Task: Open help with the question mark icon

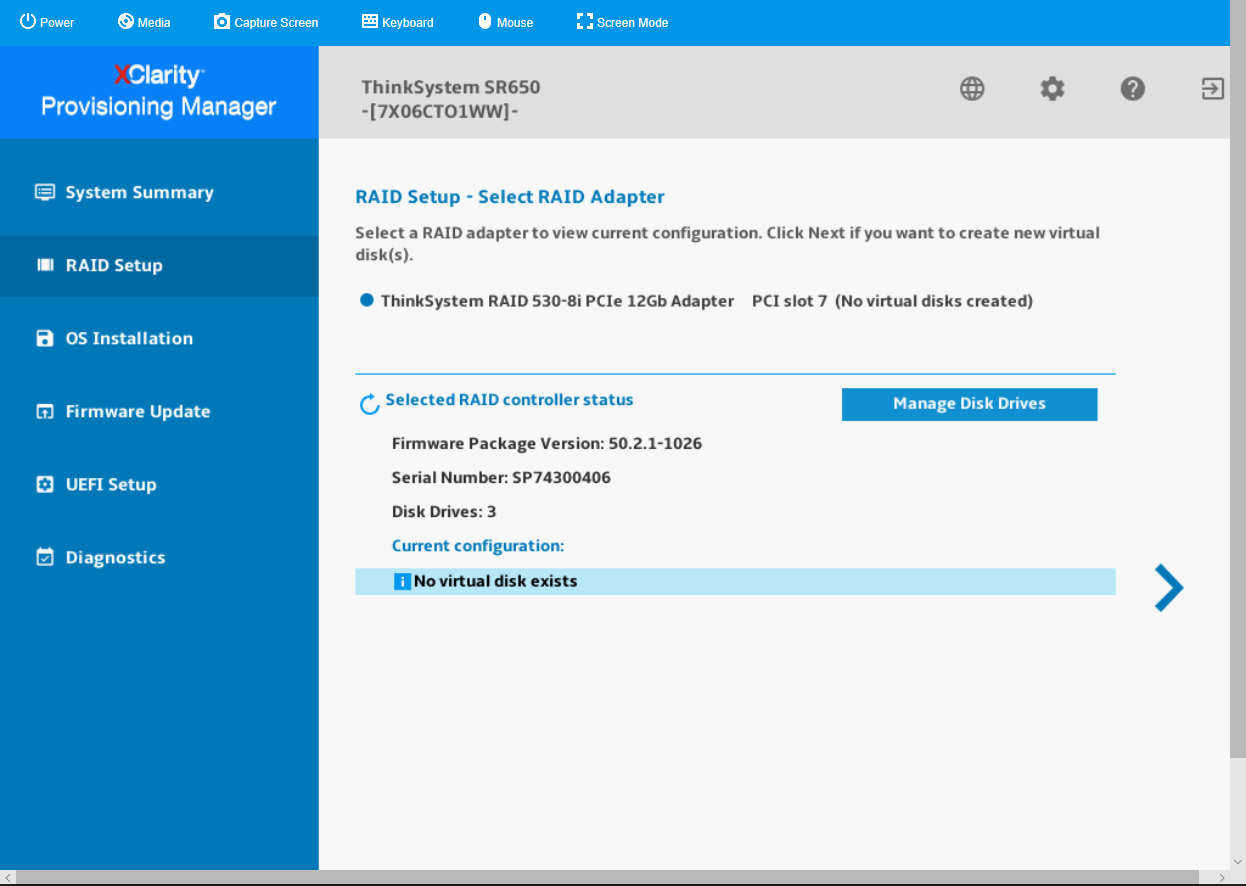Action: pyautogui.click(x=1132, y=89)
